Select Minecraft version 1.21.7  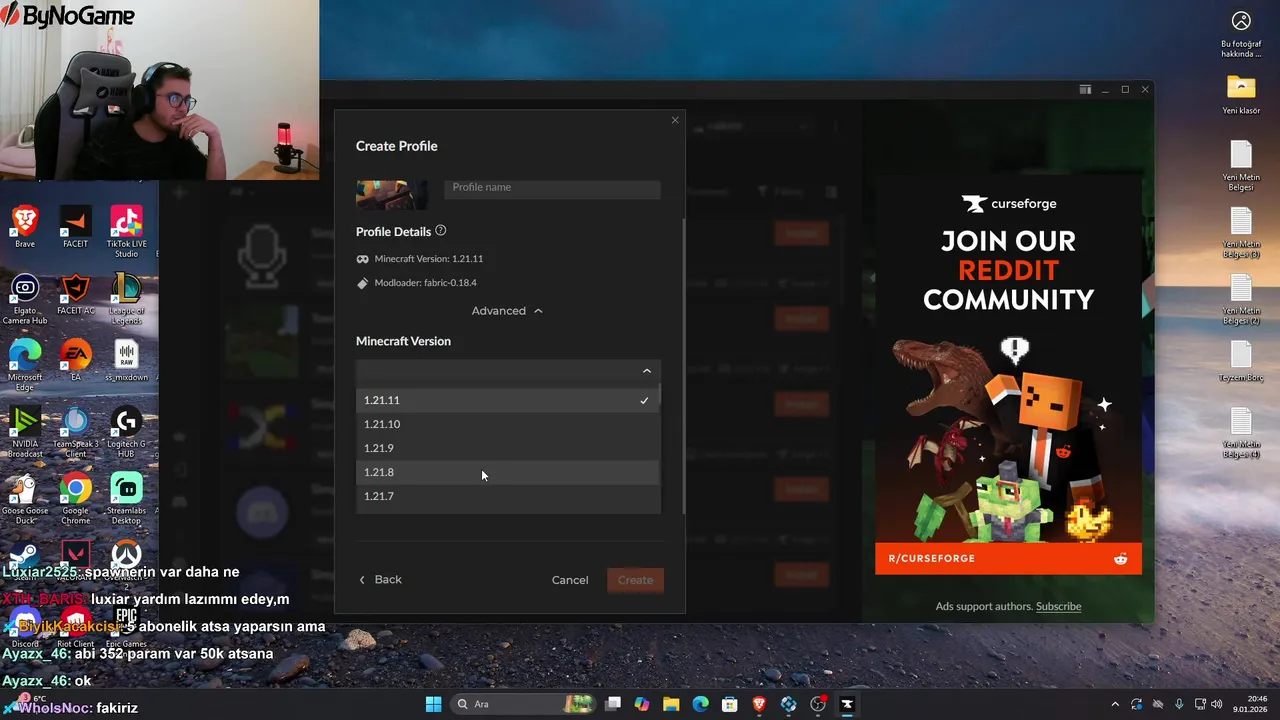tap(508, 496)
